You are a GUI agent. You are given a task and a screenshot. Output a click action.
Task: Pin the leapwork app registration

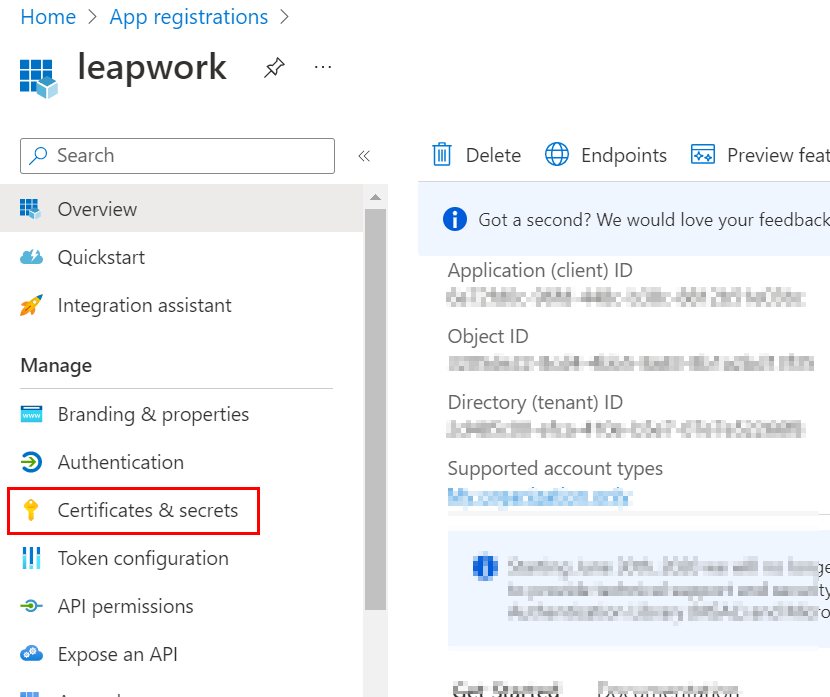pos(274,67)
